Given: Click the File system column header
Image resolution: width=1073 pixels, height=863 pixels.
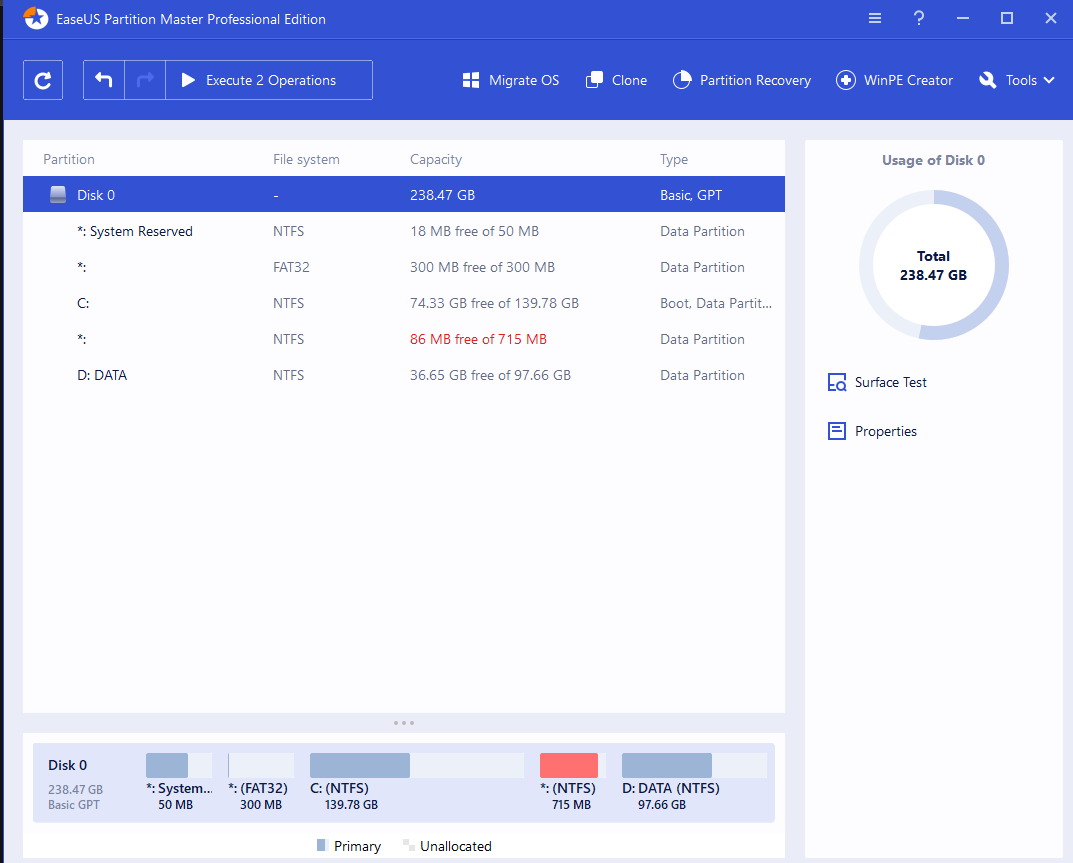Looking at the screenshot, I should [x=306, y=159].
